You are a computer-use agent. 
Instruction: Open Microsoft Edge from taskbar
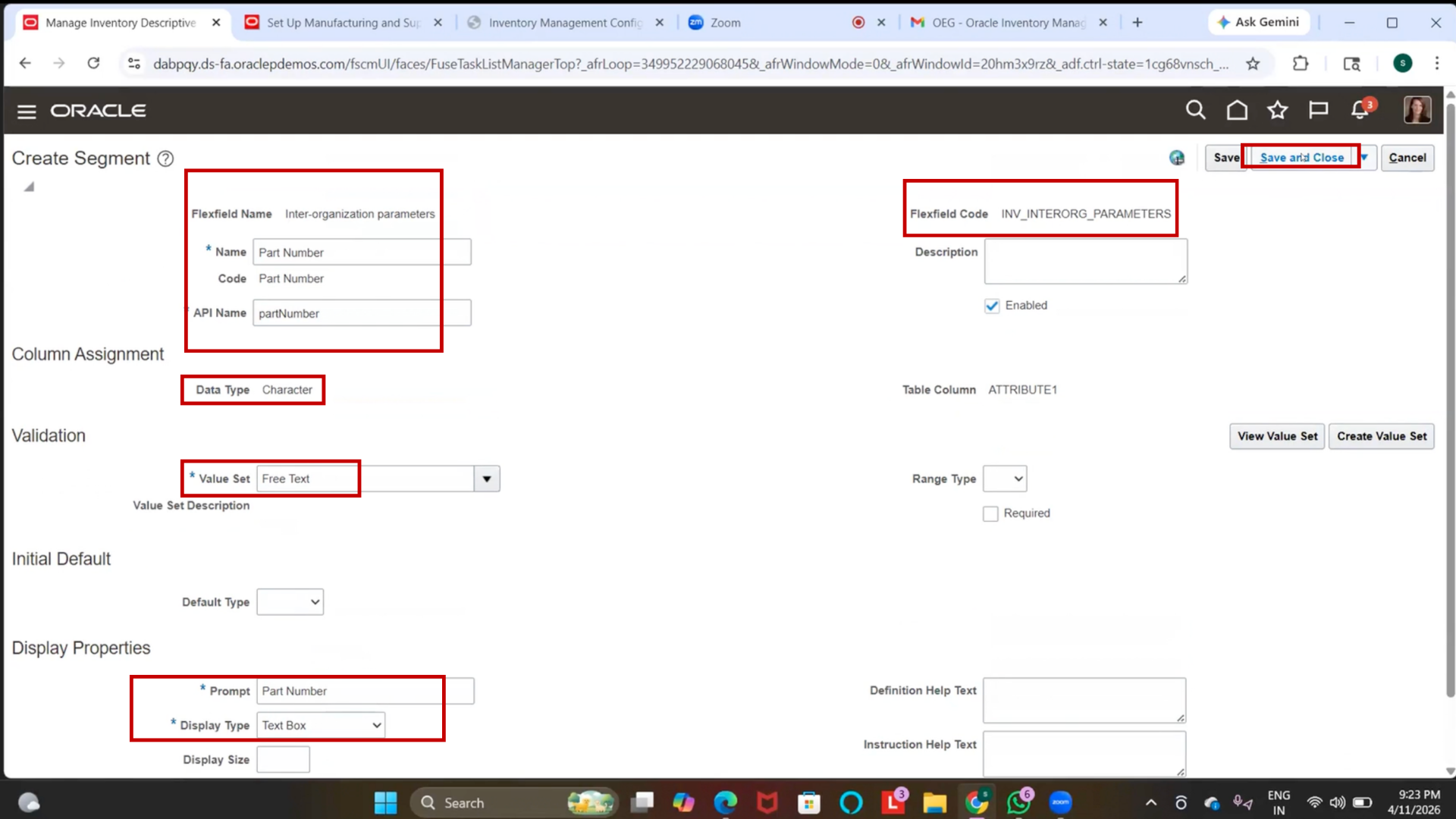[x=725, y=802]
